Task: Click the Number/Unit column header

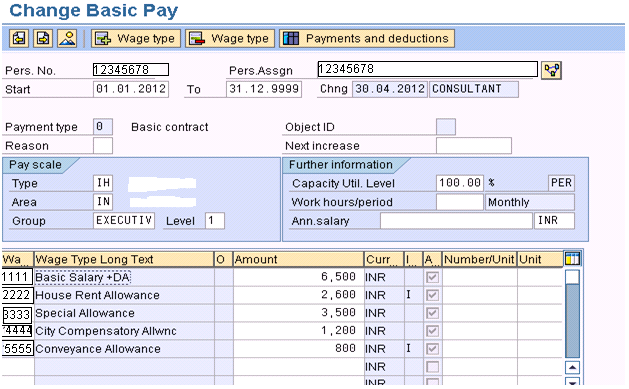Action: pos(479,259)
